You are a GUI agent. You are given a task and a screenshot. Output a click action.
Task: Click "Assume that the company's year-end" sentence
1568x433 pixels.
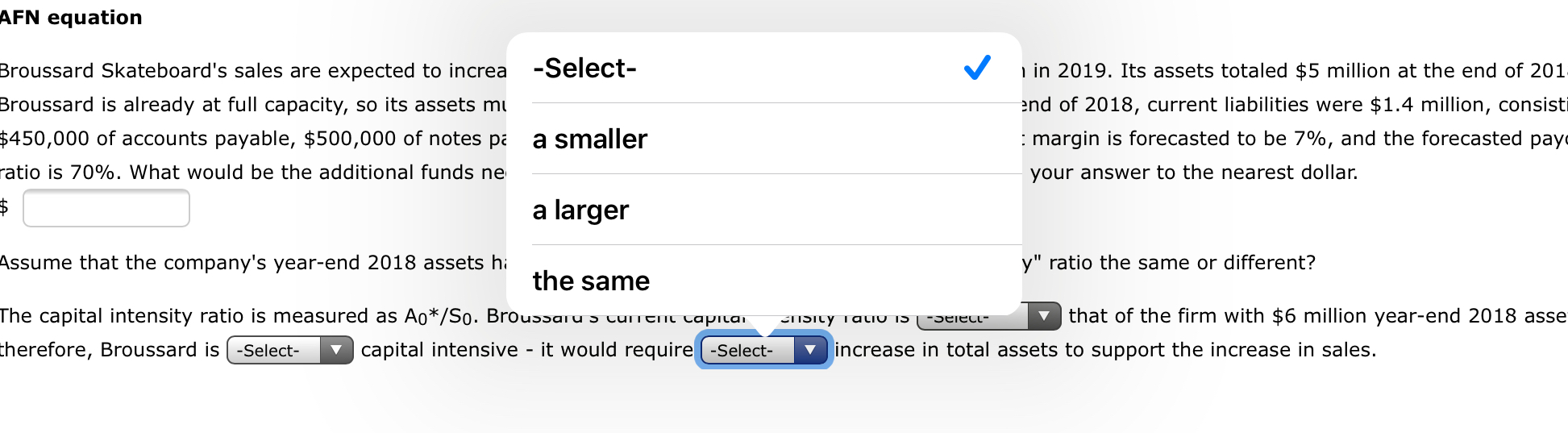pyautogui.click(x=242, y=263)
